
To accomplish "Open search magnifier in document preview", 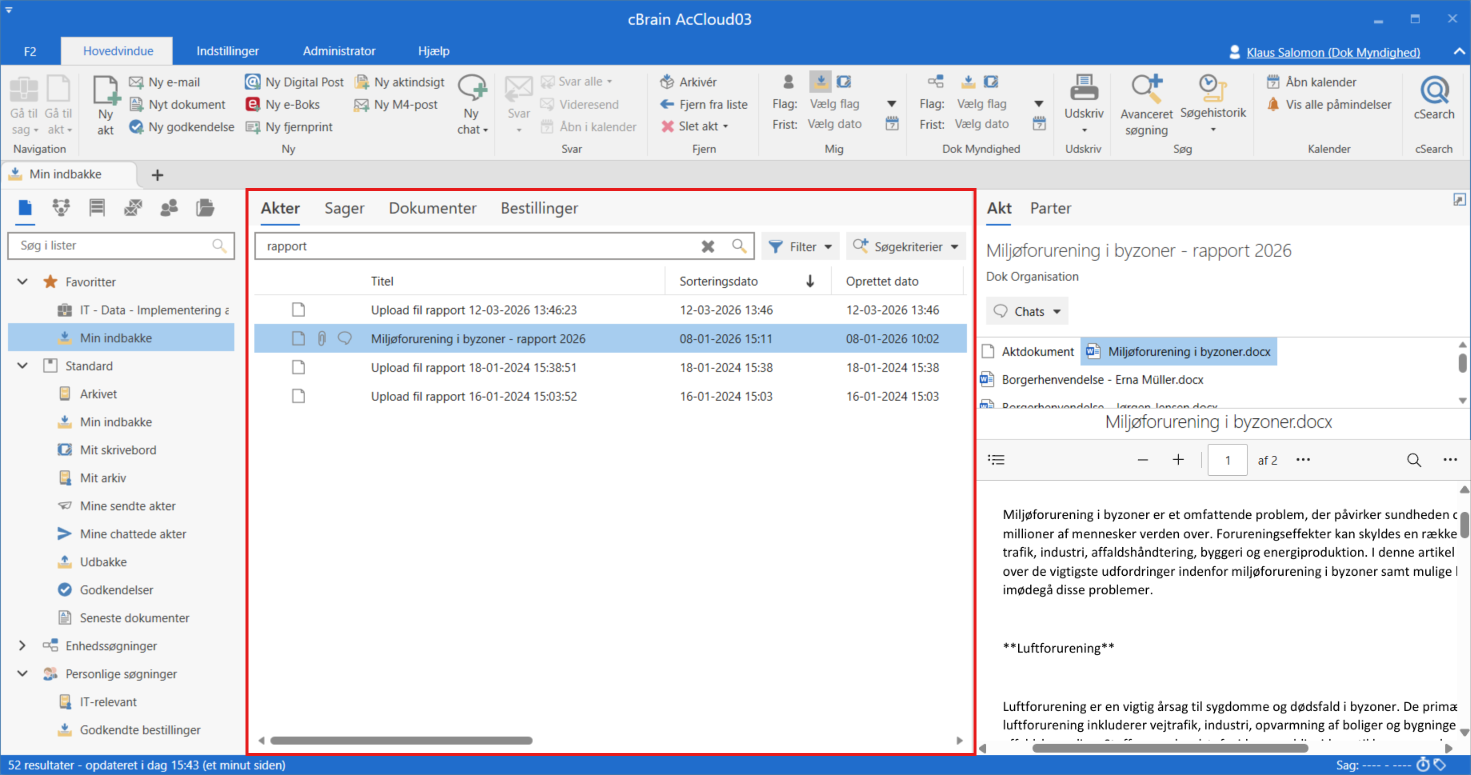I will 1414,460.
